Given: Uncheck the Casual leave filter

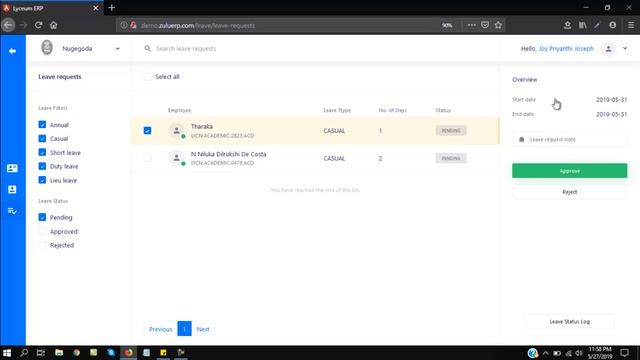Looking at the screenshot, I should click(x=42, y=138).
